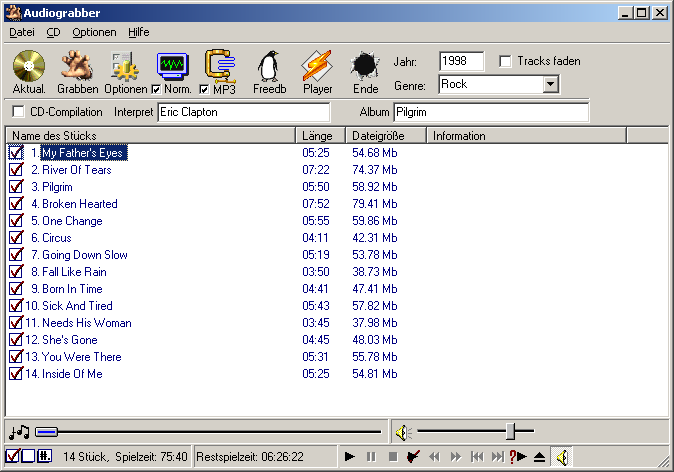Sort by Dateigröße column header
Viewport: 674px width, 472px height.
click(386, 135)
